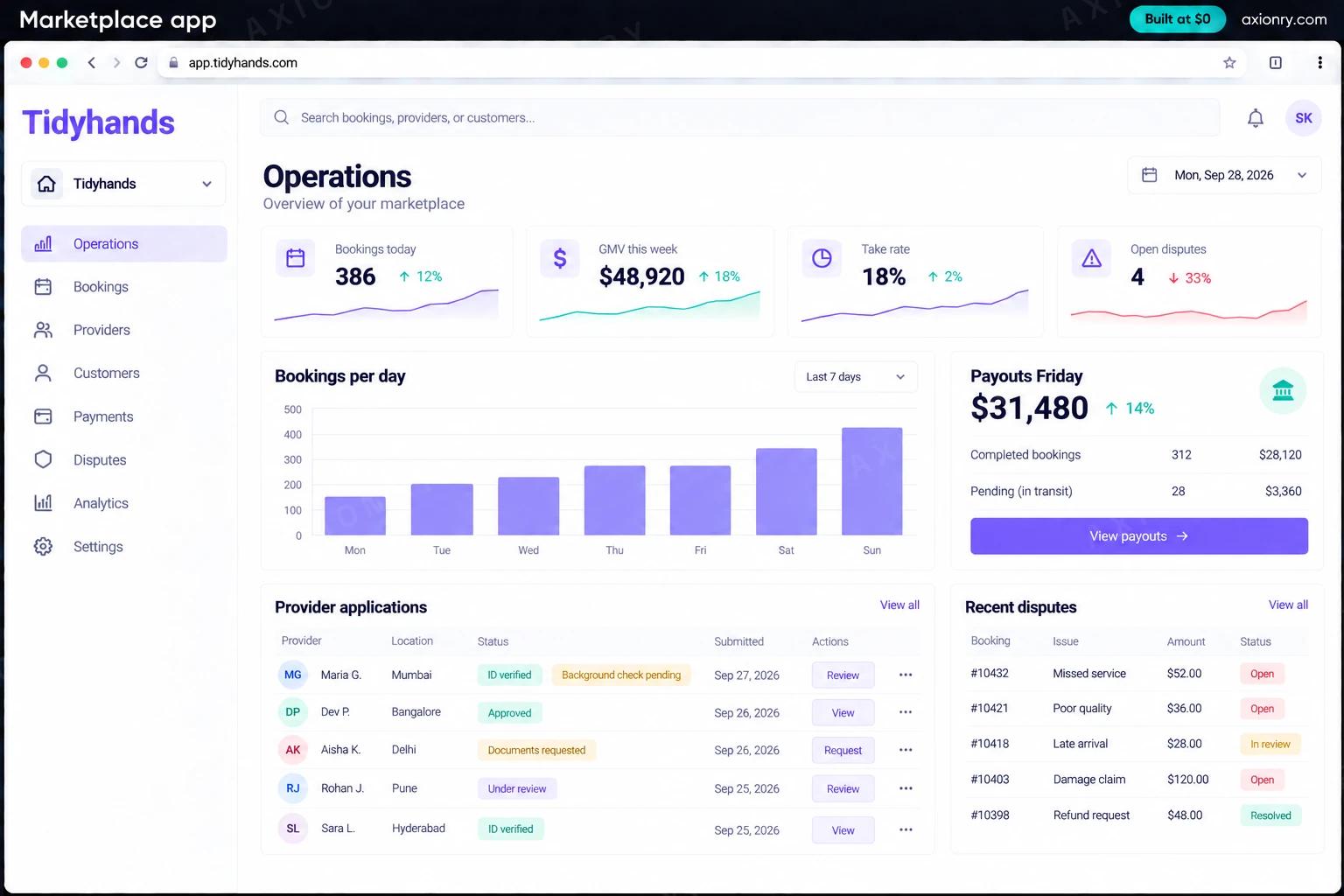Click the axionry.com link

coord(1284,19)
